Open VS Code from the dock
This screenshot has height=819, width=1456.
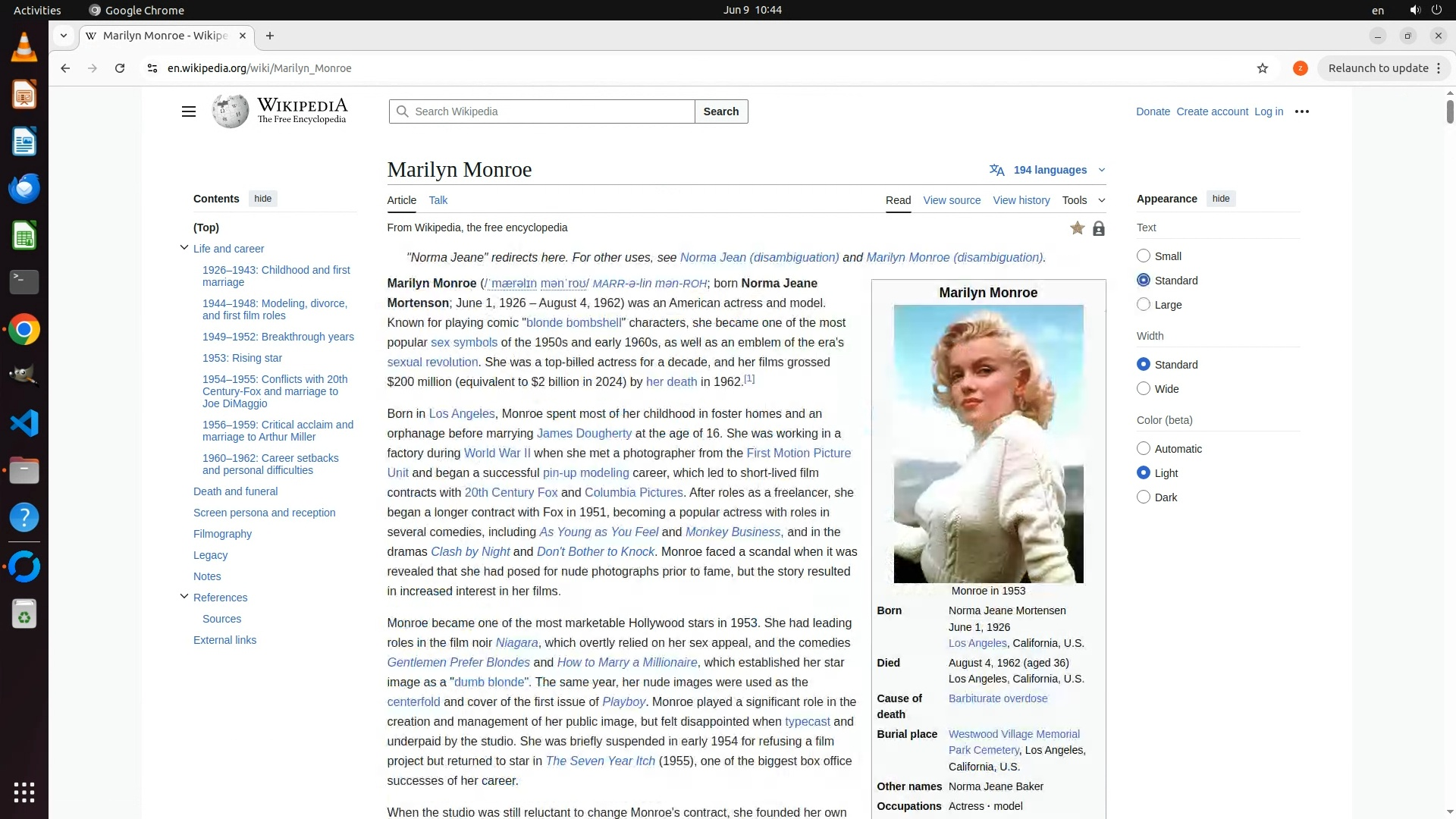pos(24,423)
